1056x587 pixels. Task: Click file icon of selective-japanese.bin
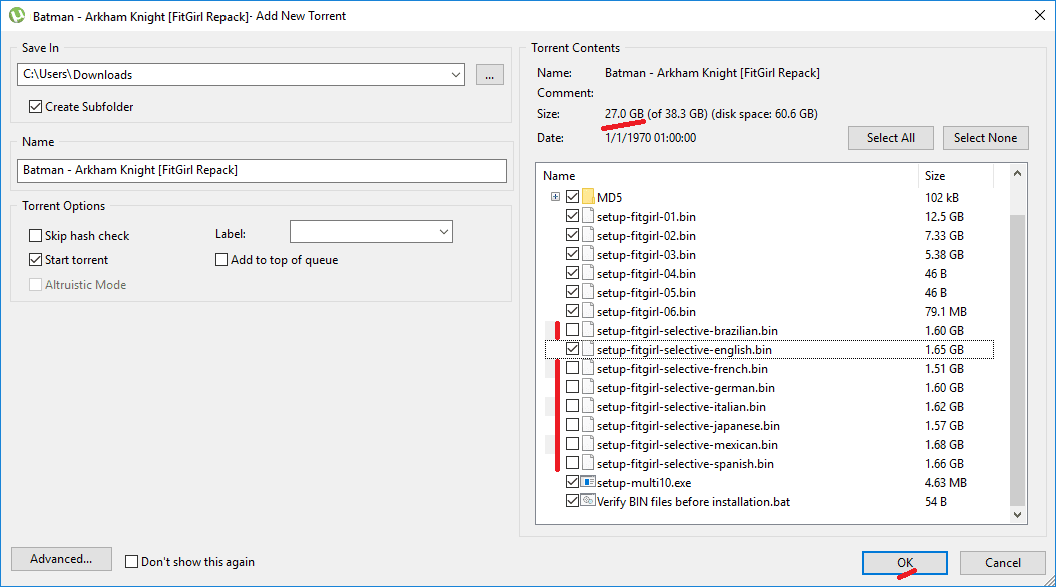(x=588, y=425)
